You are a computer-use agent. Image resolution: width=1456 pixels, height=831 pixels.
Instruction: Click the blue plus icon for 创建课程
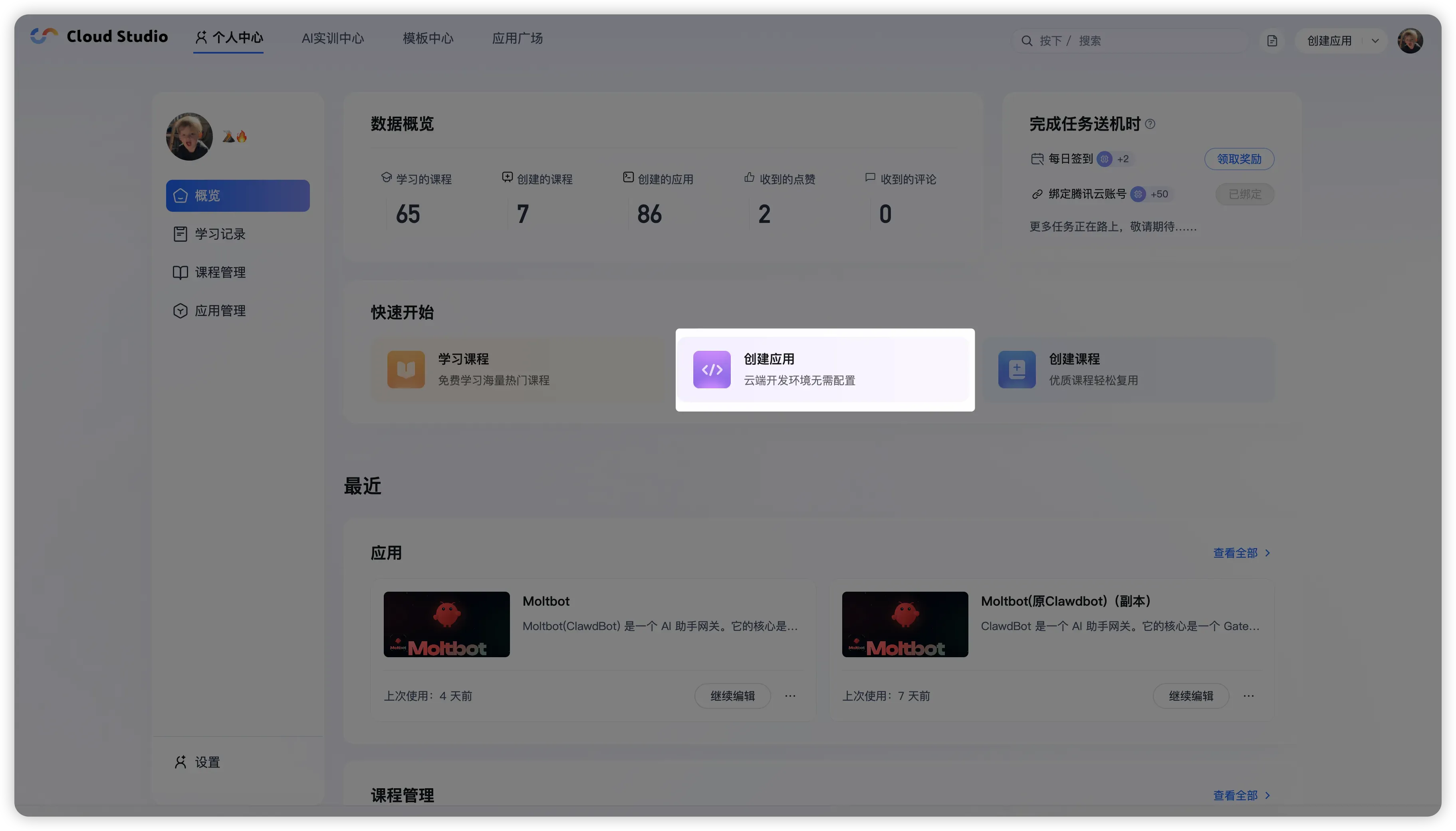pyautogui.click(x=1016, y=369)
